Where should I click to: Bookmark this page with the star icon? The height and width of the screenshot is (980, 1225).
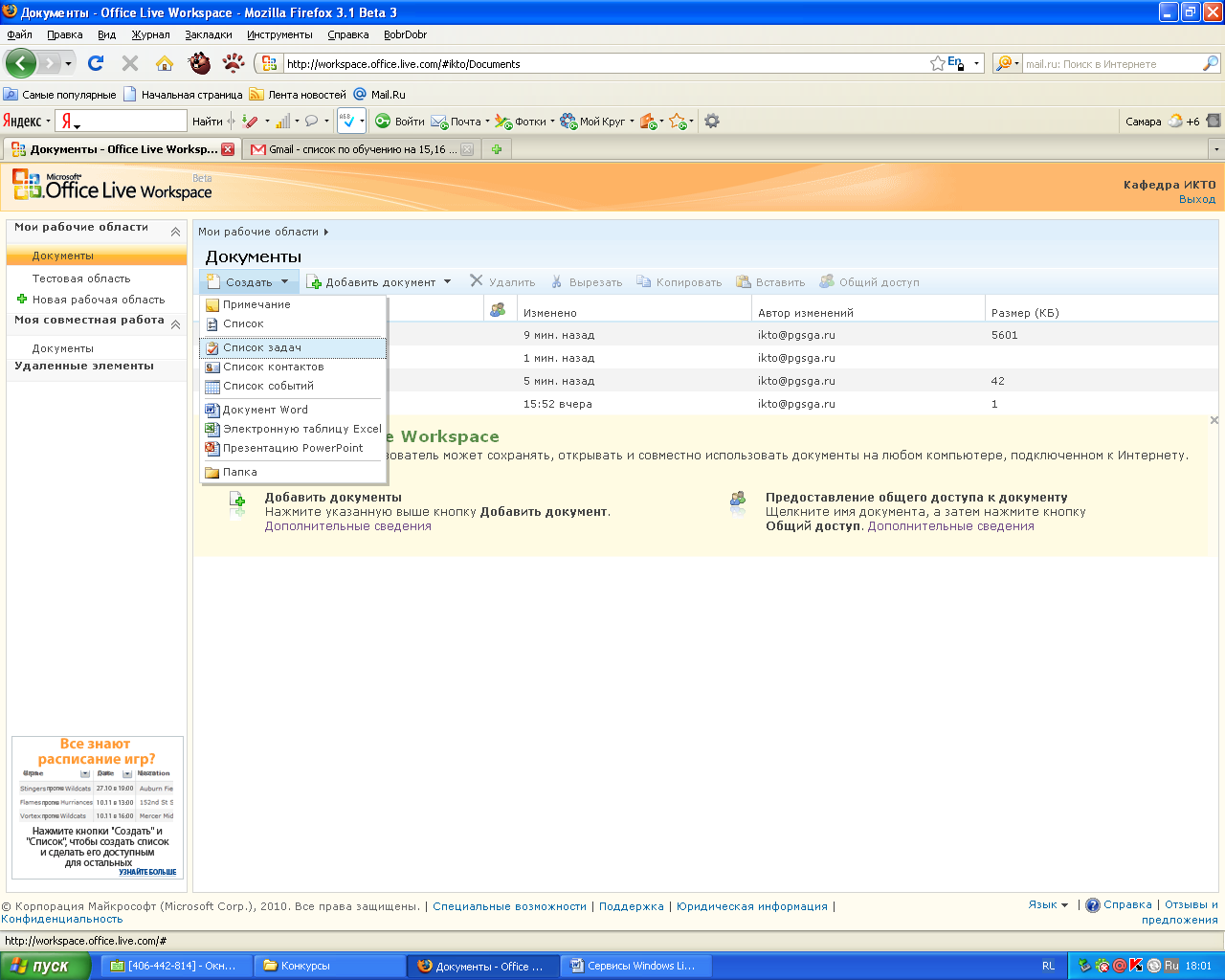pyautogui.click(x=938, y=63)
